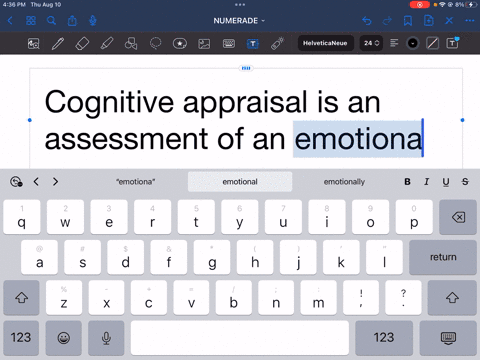Tap the left blue text box handle
The width and height of the screenshot is (480, 360).
pyautogui.click(x=30, y=120)
